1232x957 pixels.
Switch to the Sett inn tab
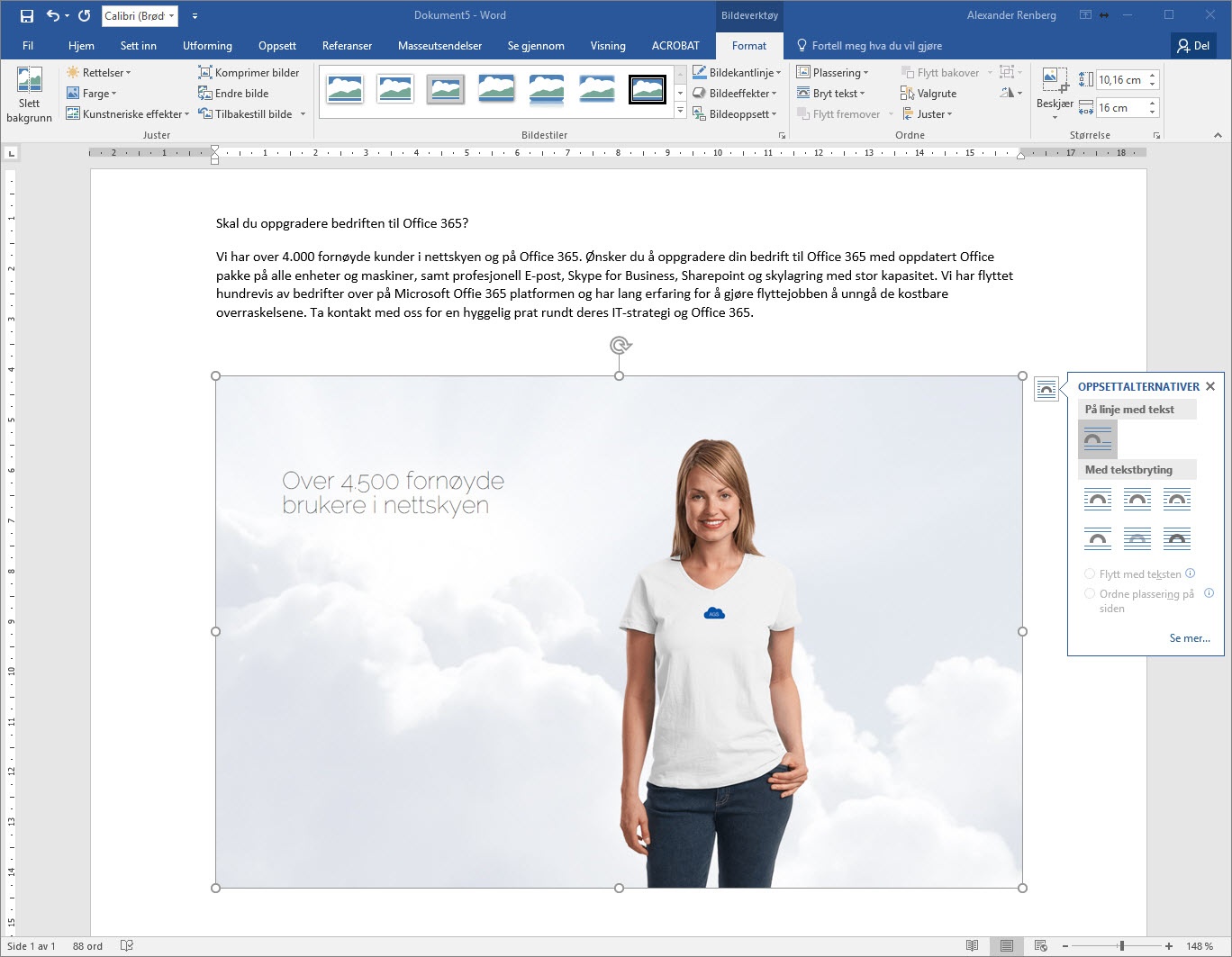pos(139,45)
